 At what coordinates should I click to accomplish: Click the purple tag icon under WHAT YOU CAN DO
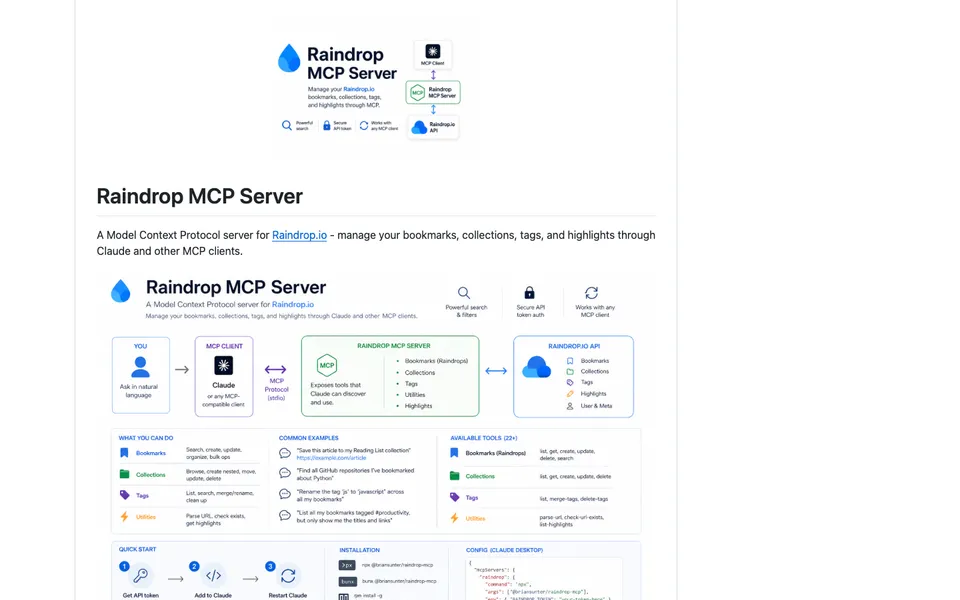(124, 495)
